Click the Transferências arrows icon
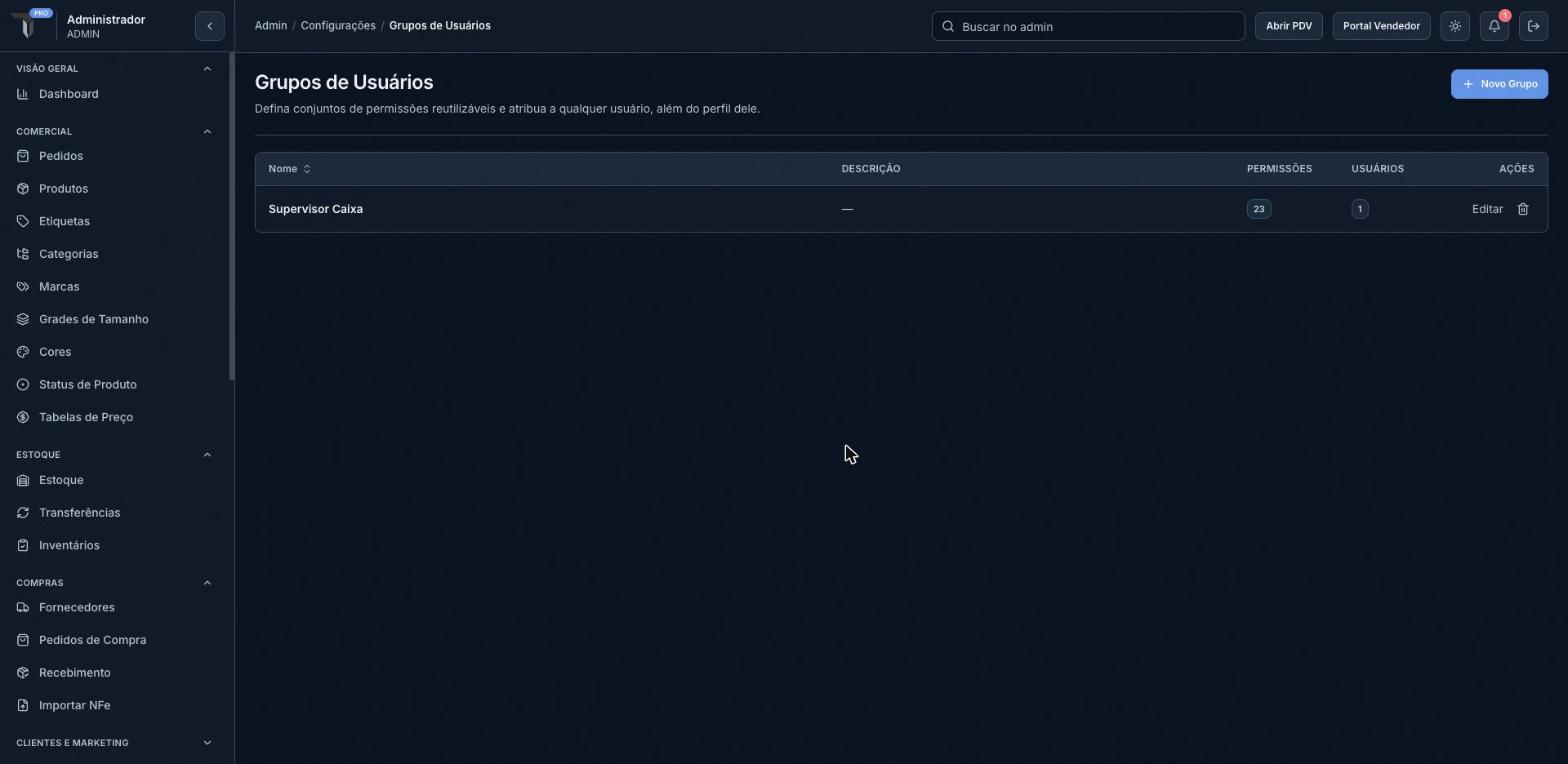Viewport: 1568px width, 764px height. [x=23, y=513]
